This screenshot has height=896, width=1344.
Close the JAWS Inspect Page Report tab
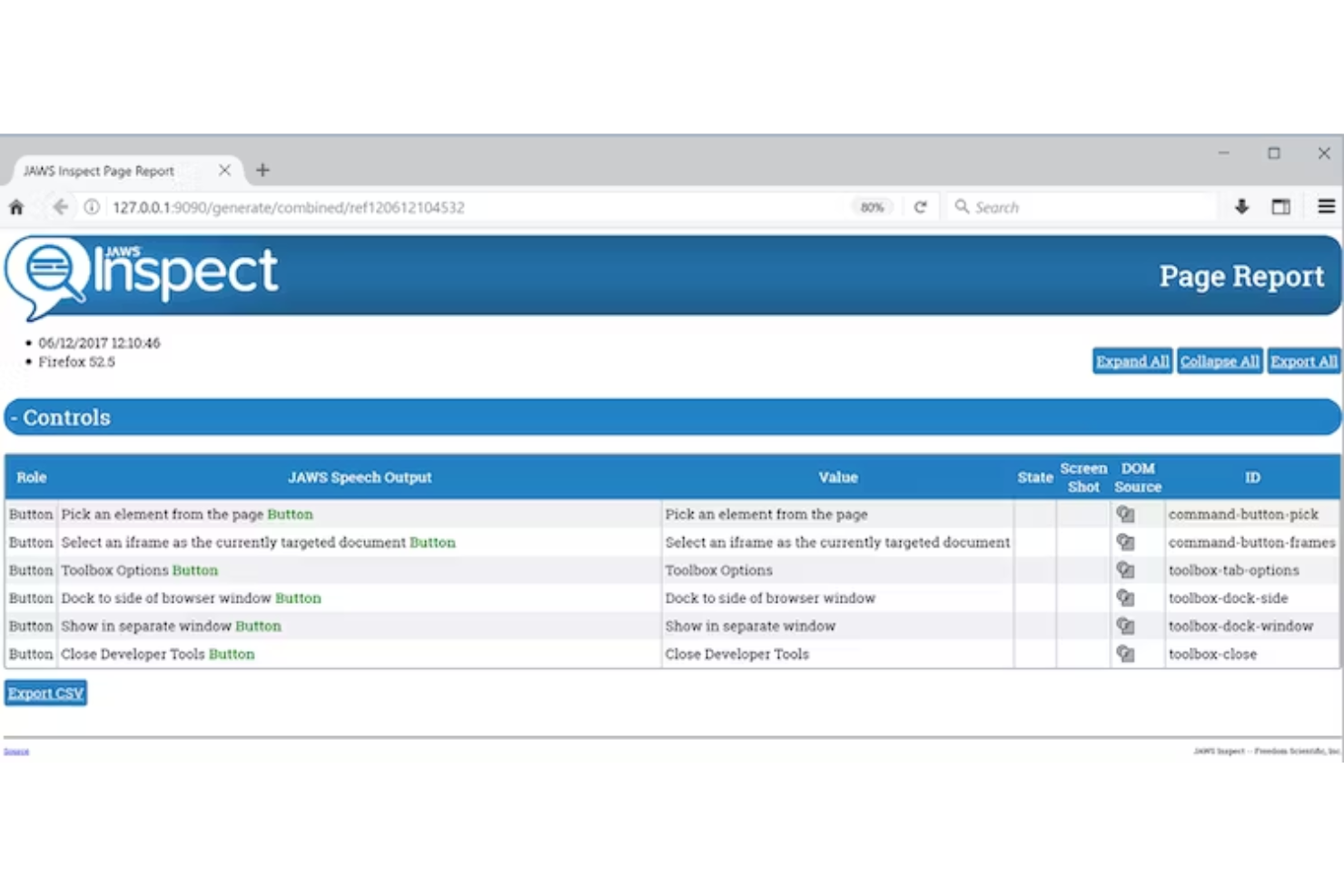click(224, 170)
